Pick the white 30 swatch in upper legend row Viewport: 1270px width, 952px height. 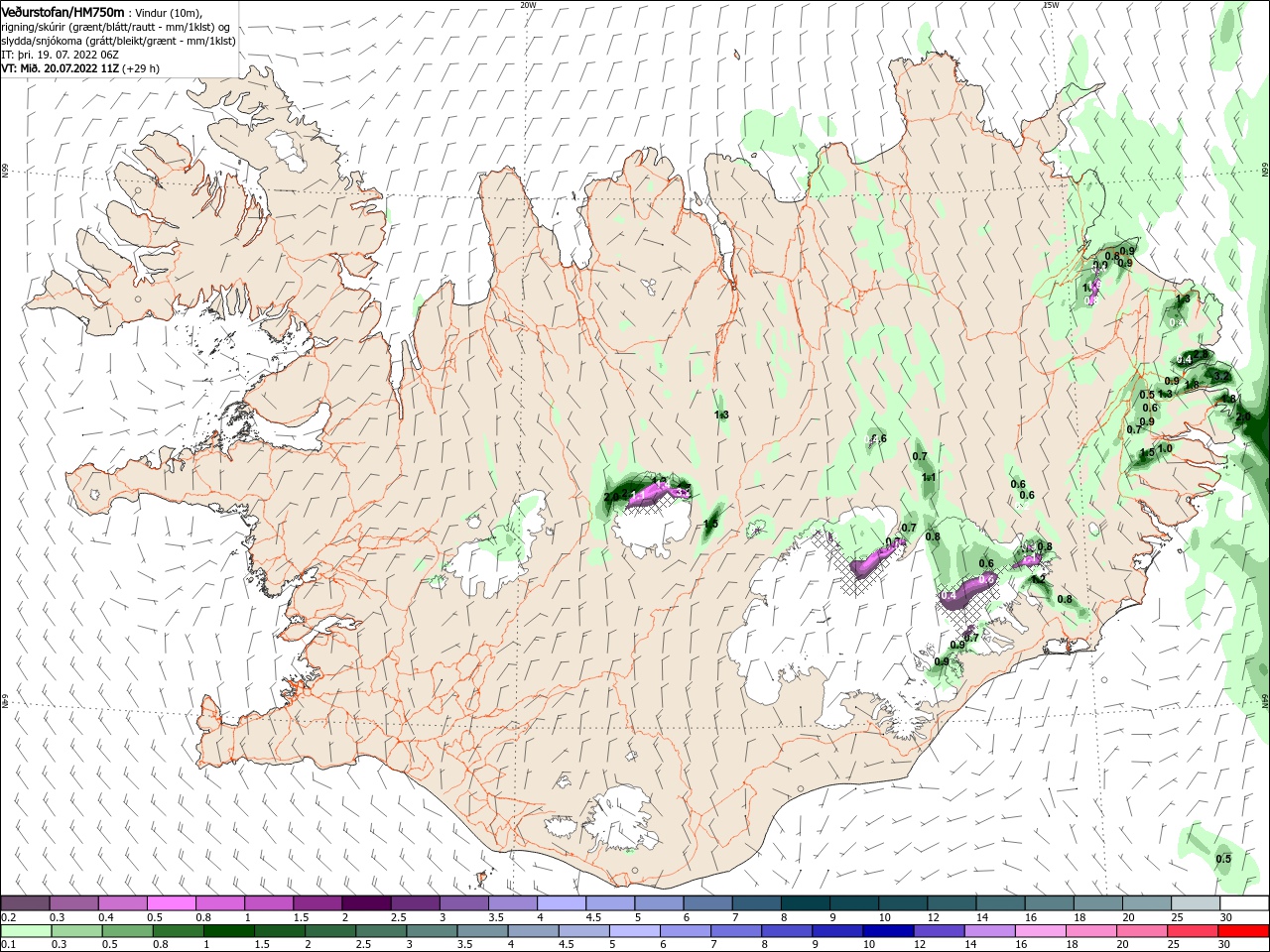pyautogui.click(x=1244, y=903)
